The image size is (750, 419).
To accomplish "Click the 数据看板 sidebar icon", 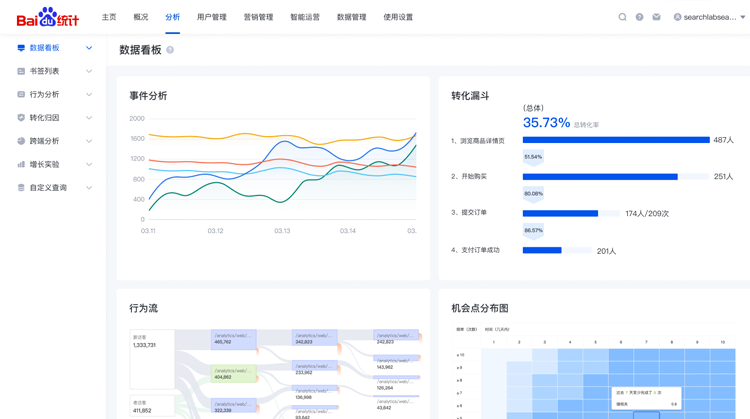I will pyautogui.click(x=21, y=48).
